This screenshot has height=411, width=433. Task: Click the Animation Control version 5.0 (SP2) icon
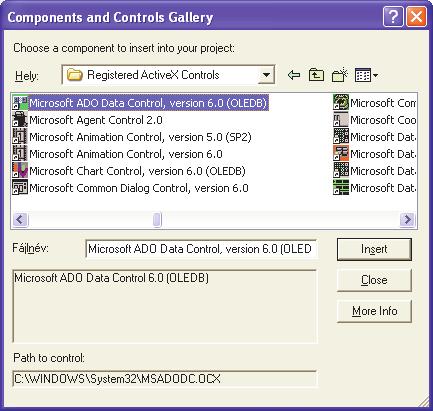20,137
